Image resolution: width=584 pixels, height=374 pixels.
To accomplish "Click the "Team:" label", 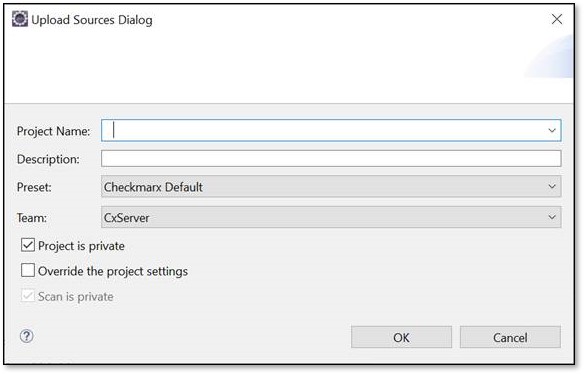I will point(32,218).
